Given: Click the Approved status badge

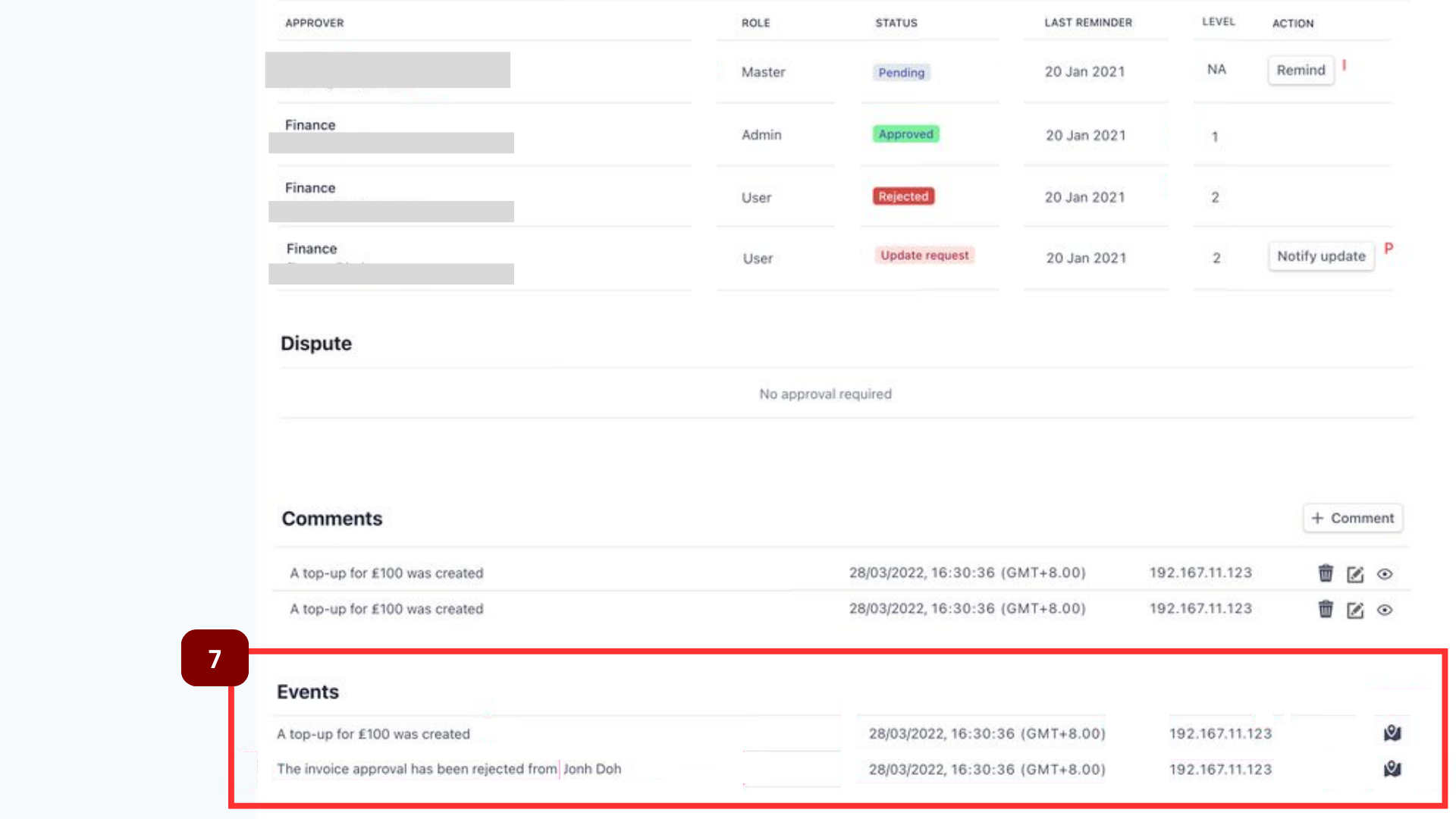Looking at the screenshot, I should tap(905, 134).
